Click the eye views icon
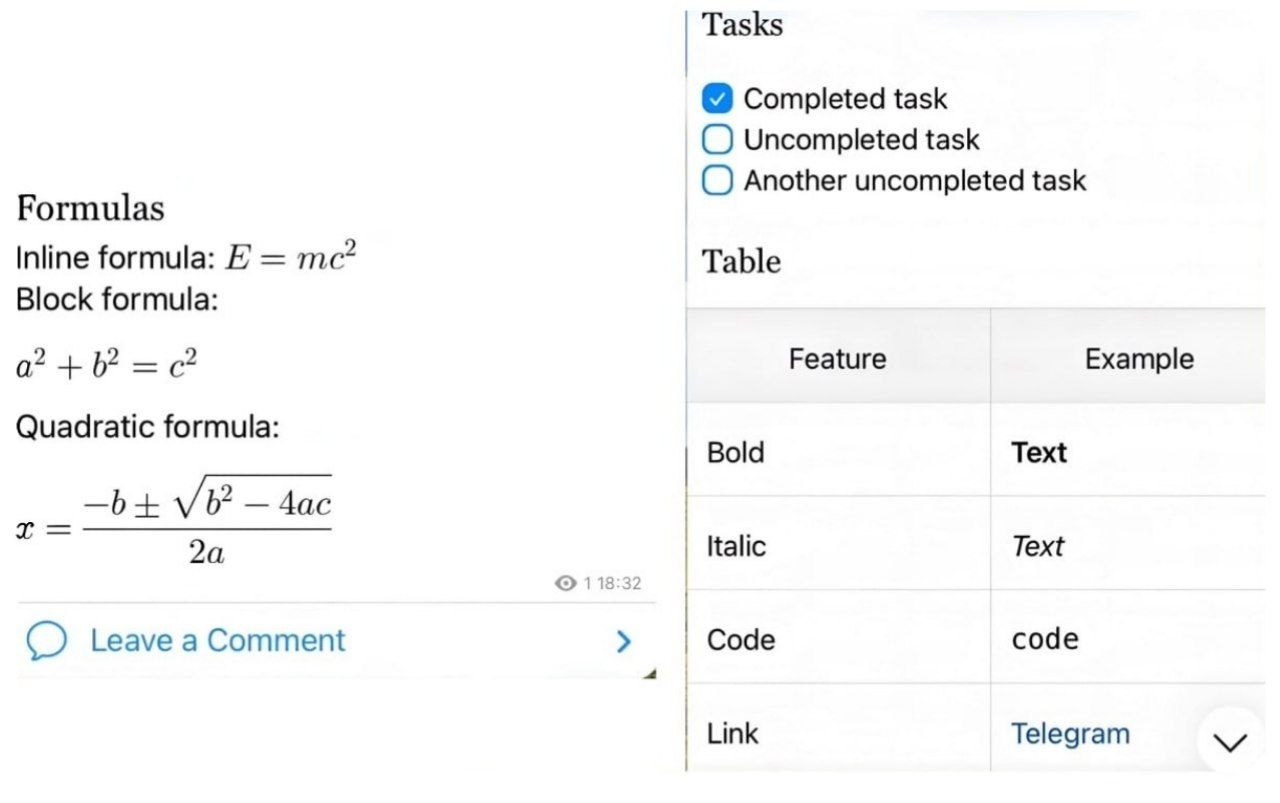The image size is (1280, 803). [x=566, y=583]
